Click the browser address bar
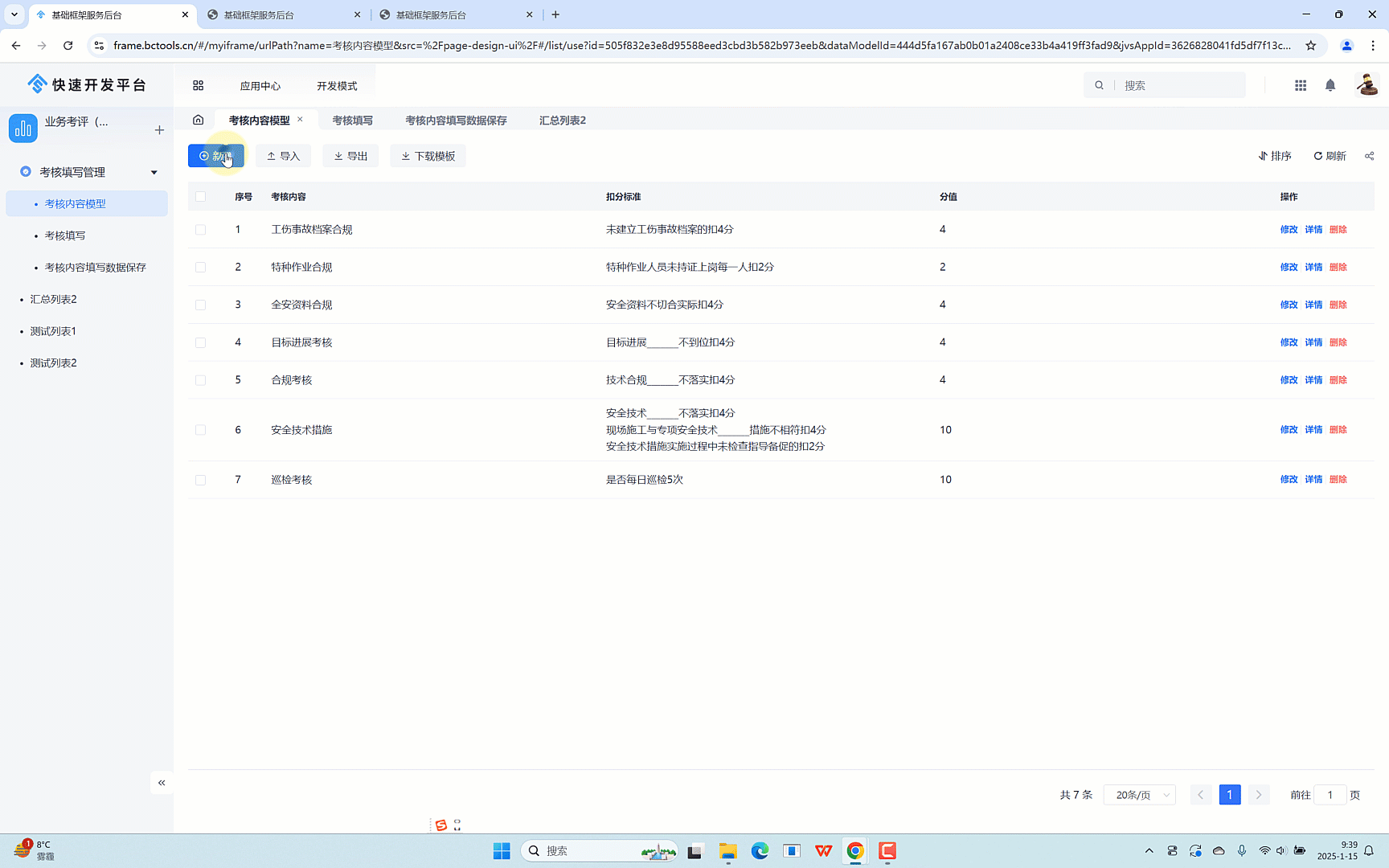The height and width of the screenshot is (868, 1389). 702,46
